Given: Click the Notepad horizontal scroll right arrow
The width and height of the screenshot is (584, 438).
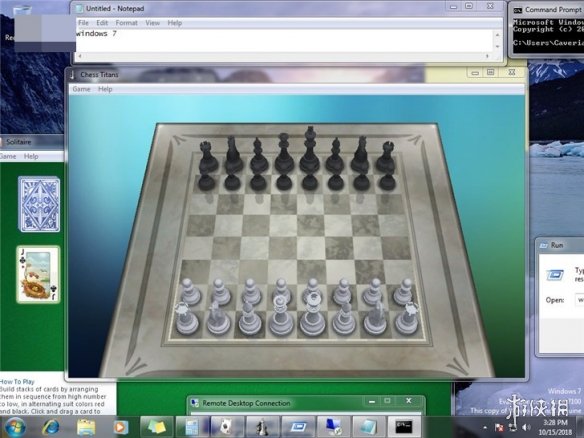Looking at the screenshot, I should coord(487,56).
